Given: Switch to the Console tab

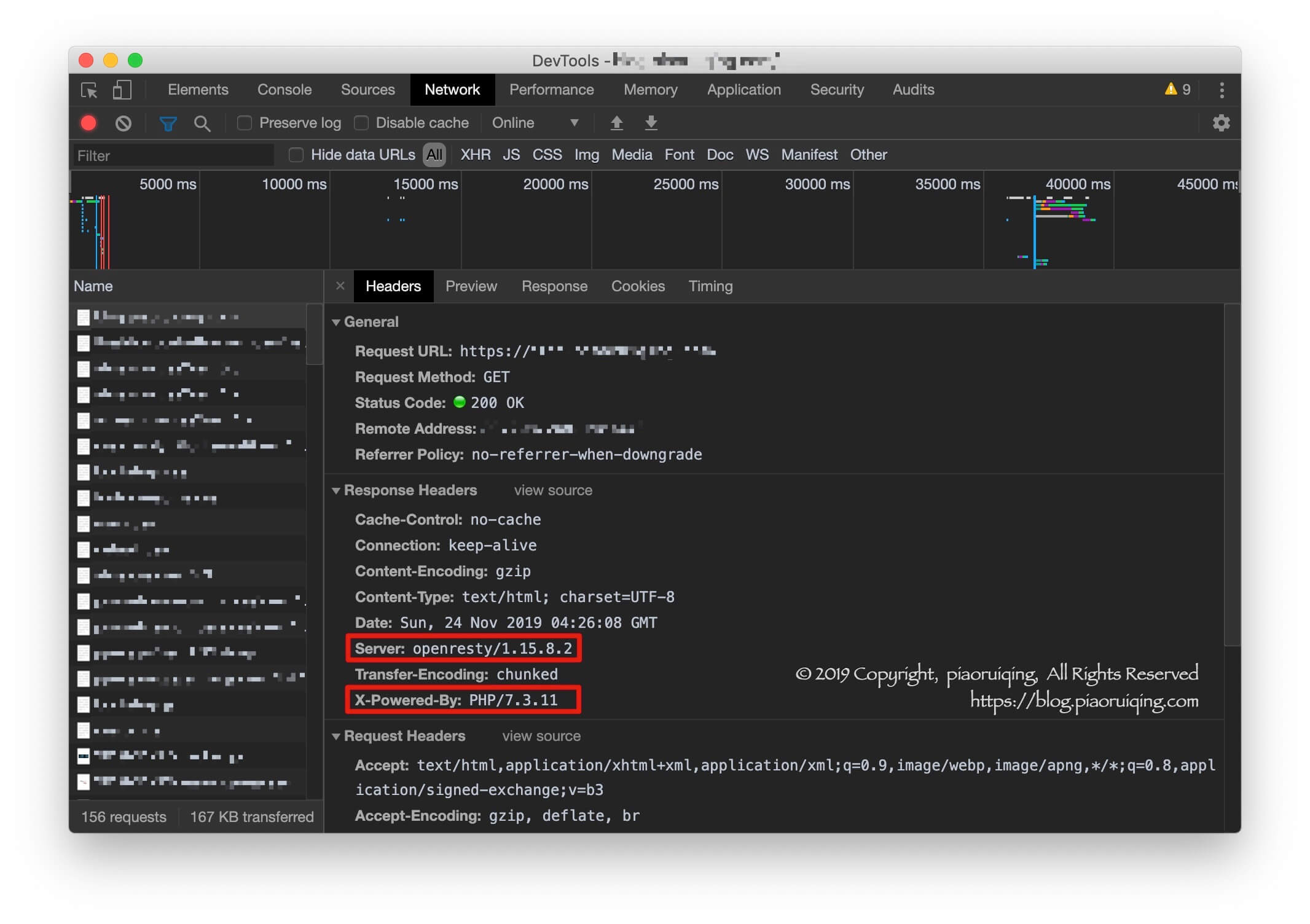Looking at the screenshot, I should click(x=284, y=90).
